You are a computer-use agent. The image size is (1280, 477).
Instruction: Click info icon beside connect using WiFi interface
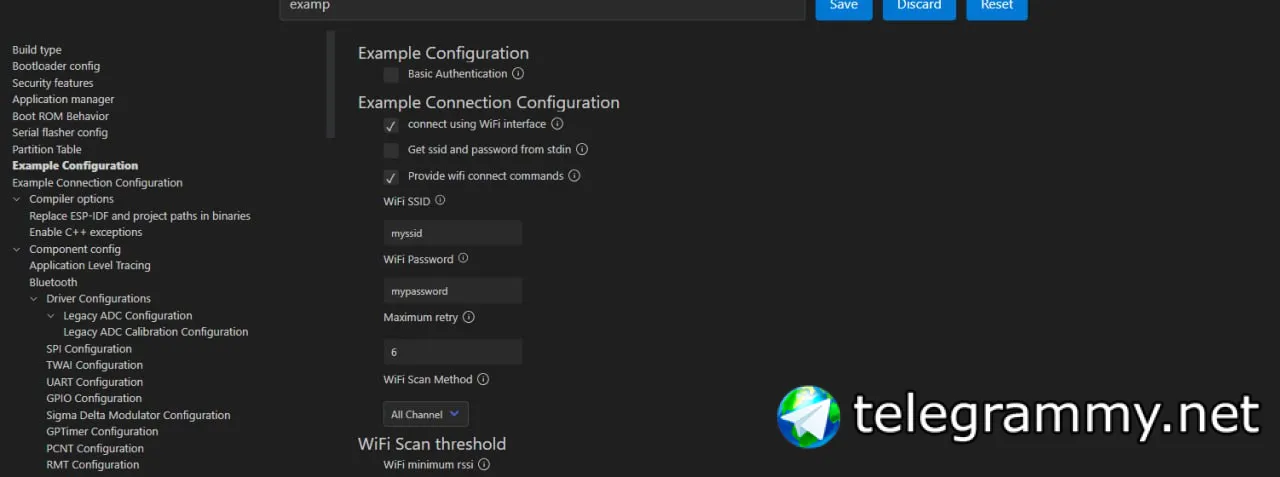click(x=557, y=125)
